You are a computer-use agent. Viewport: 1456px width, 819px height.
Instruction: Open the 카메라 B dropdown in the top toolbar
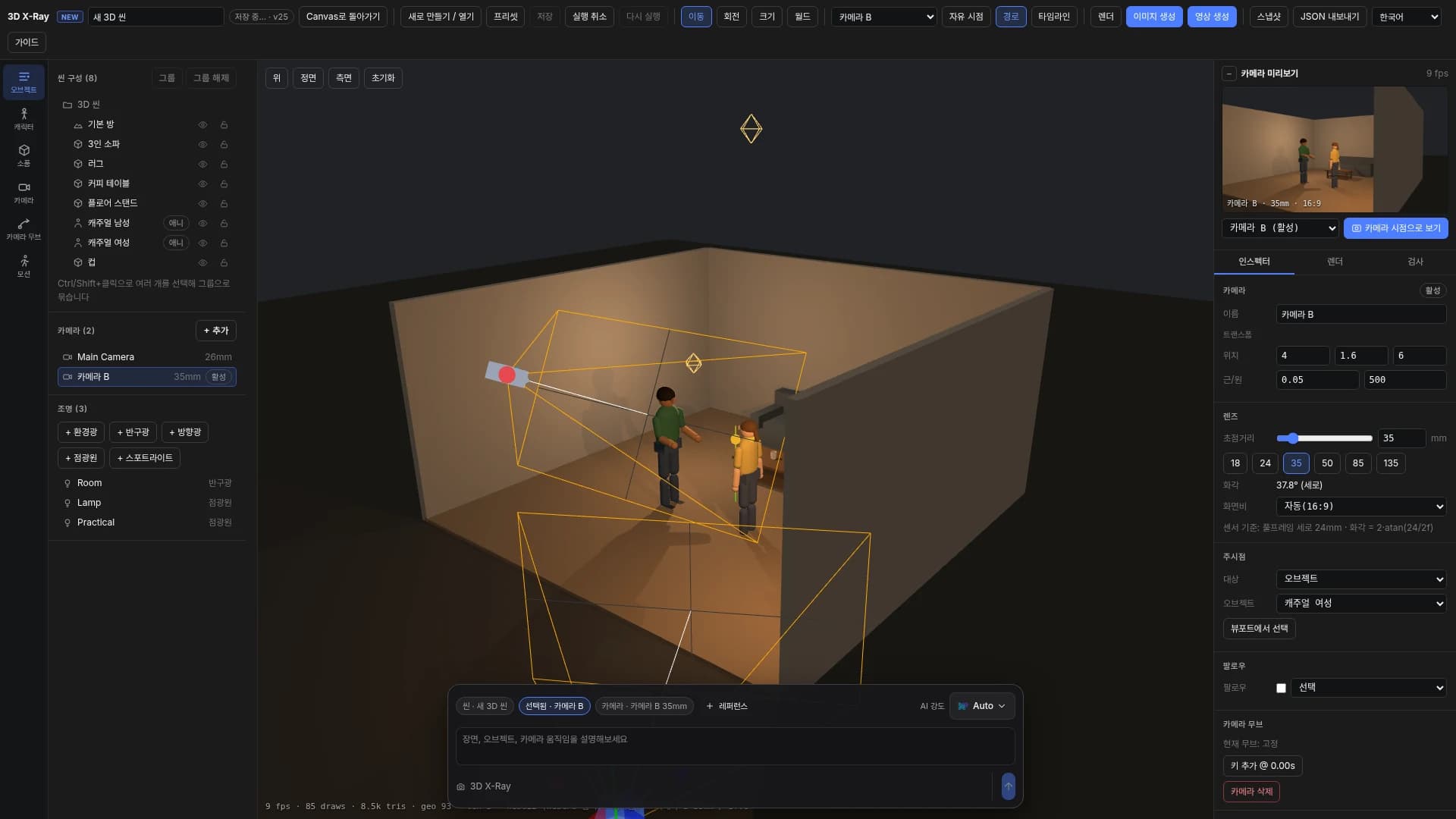tap(884, 17)
